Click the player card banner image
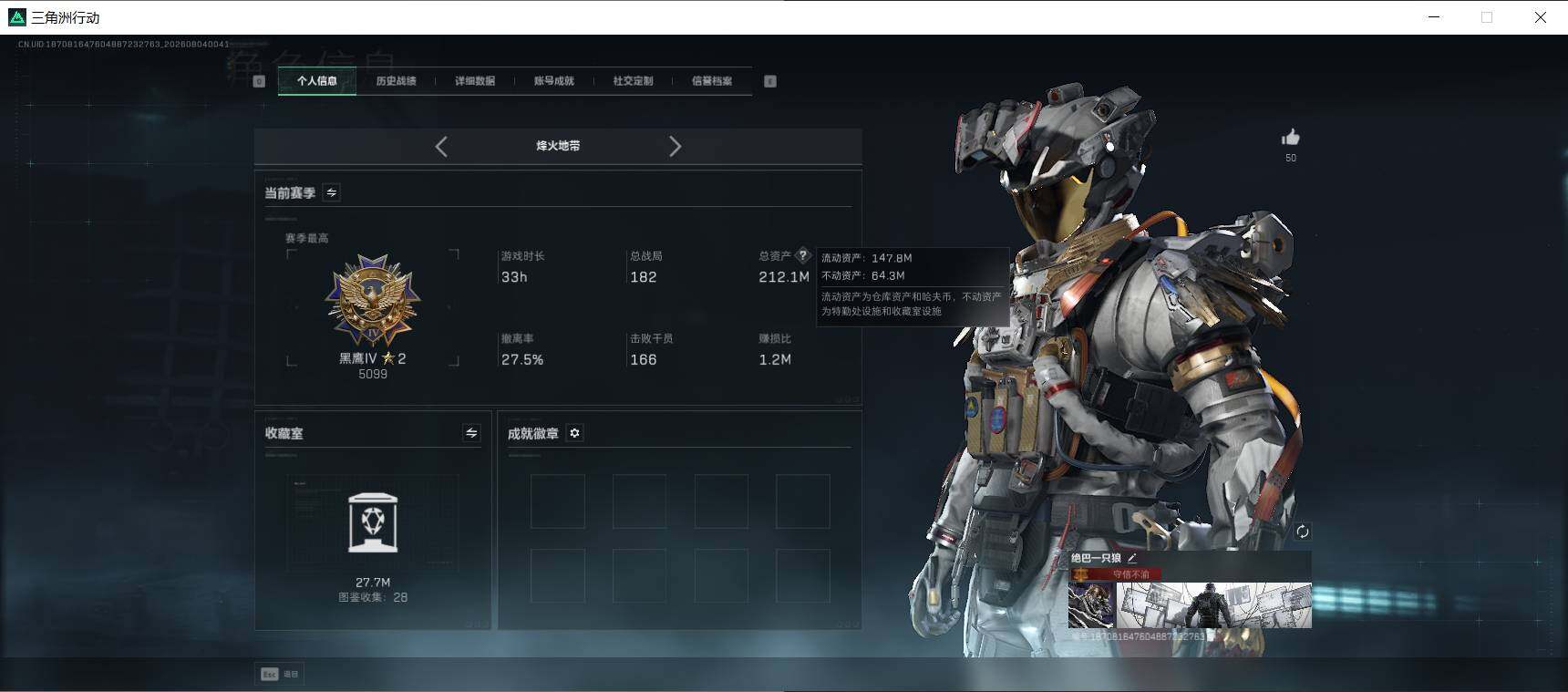The image size is (1568, 692). click(x=1214, y=605)
